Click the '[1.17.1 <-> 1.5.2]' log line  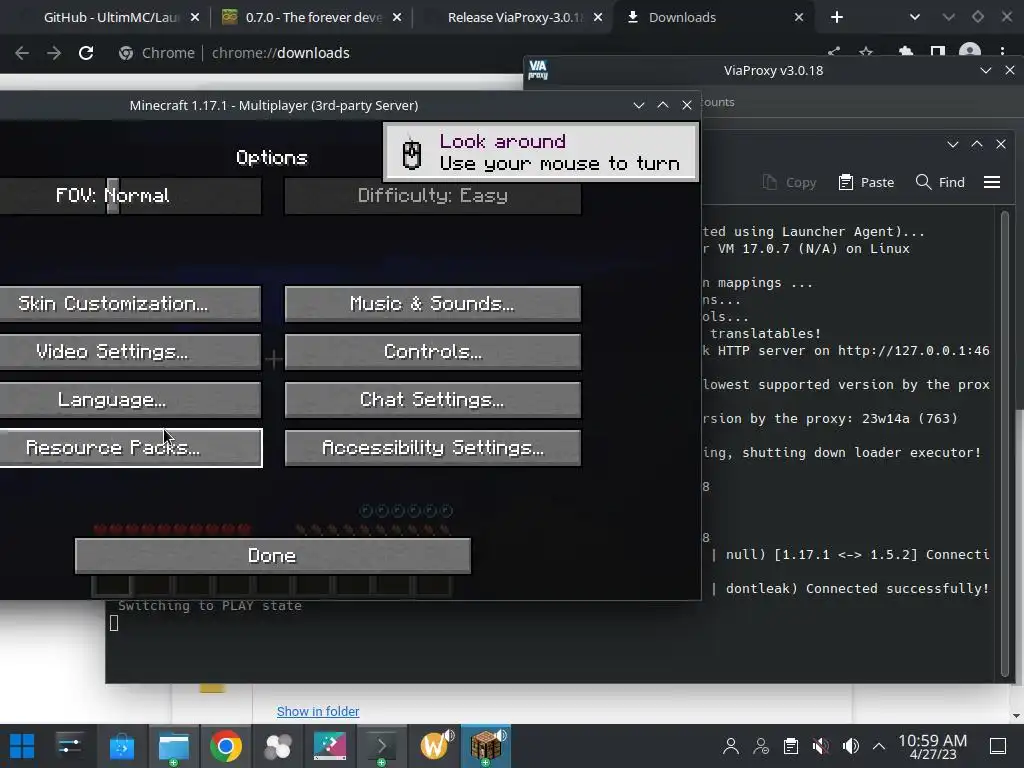click(x=850, y=554)
